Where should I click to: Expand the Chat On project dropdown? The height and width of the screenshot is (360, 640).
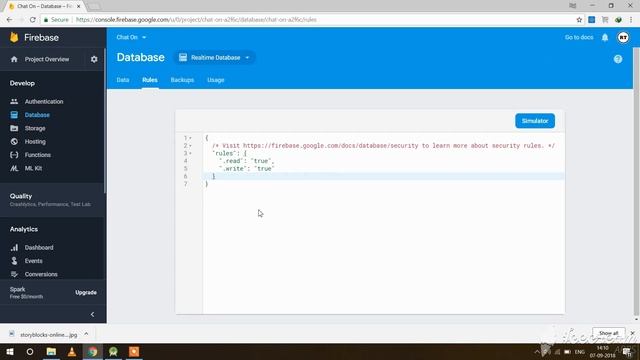tap(131, 37)
